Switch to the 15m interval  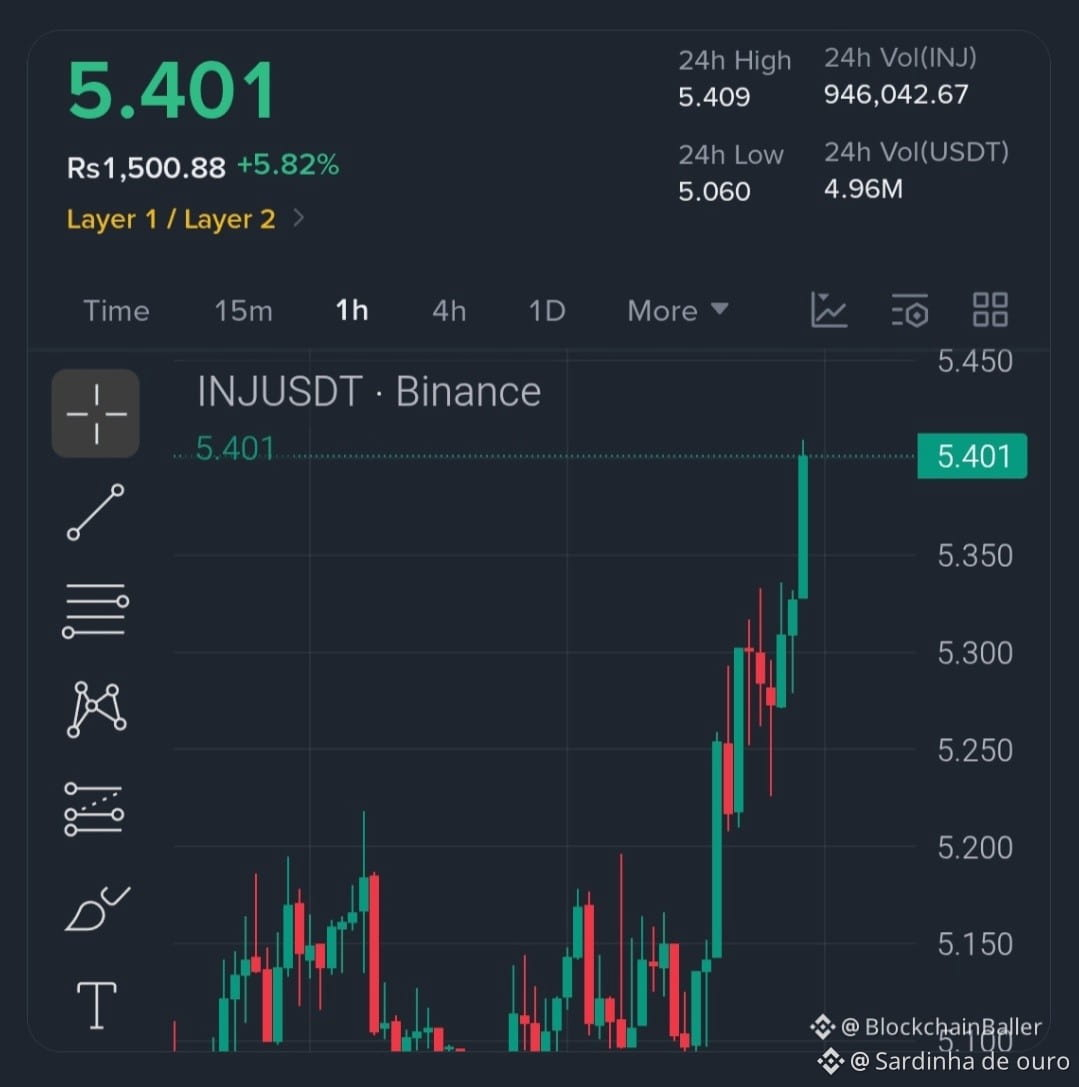pos(243,311)
